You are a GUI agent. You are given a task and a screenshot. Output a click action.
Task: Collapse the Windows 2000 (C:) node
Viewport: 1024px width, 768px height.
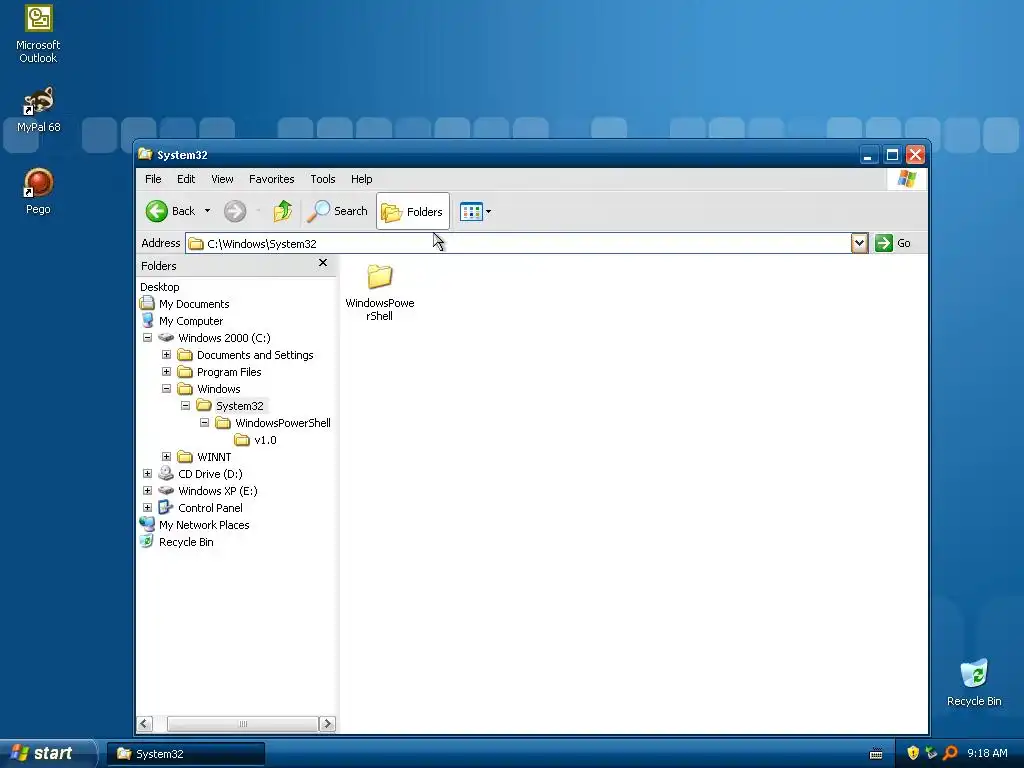[x=148, y=338]
